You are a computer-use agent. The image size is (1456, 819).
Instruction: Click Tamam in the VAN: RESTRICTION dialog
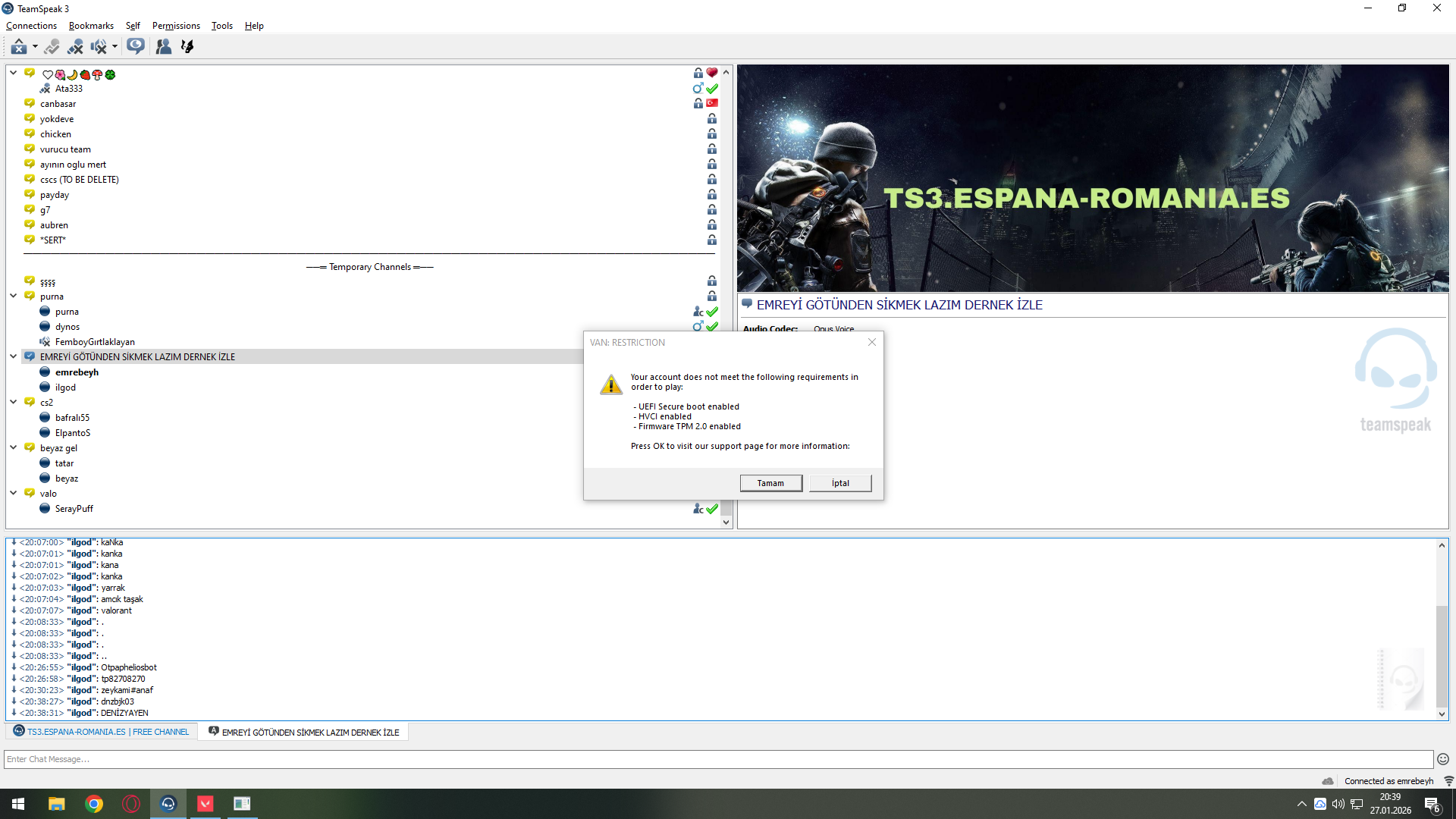pos(770,483)
